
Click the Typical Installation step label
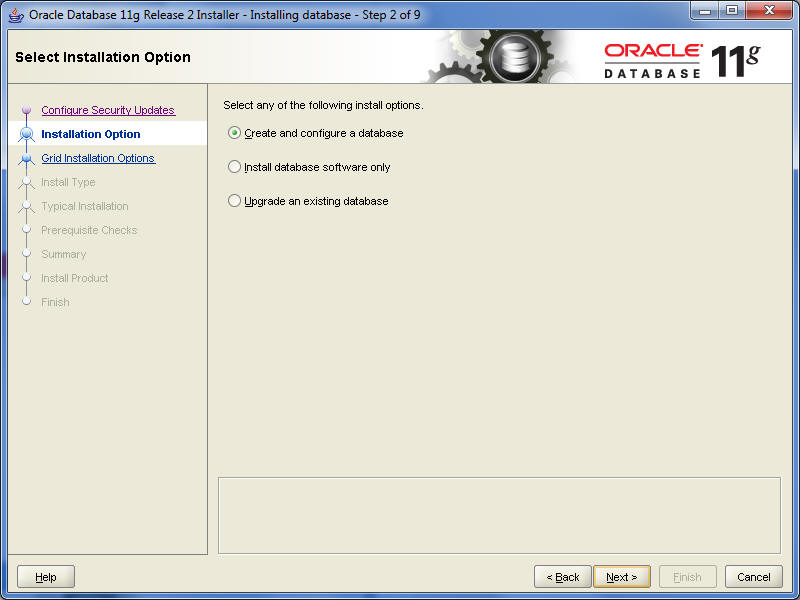point(85,206)
